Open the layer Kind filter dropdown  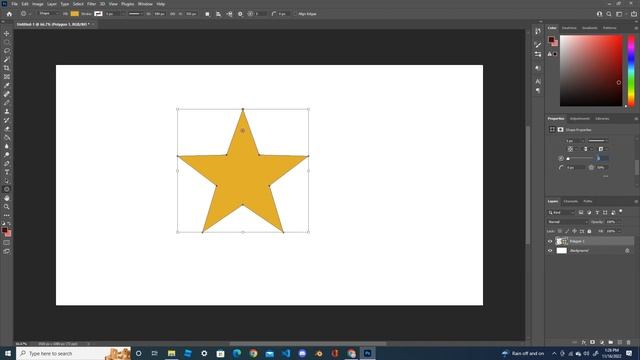(x=561, y=213)
